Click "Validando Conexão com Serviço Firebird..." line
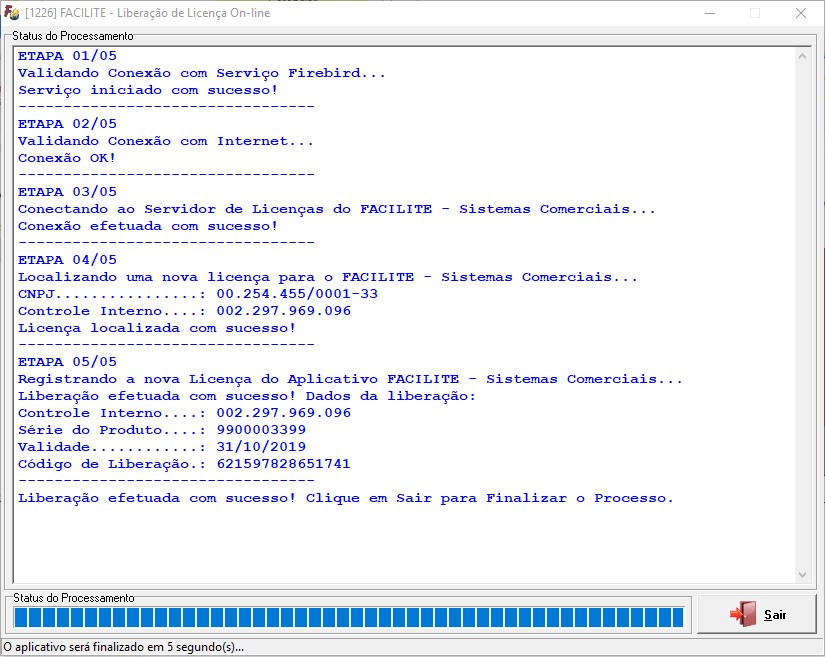 pos(202,73)
